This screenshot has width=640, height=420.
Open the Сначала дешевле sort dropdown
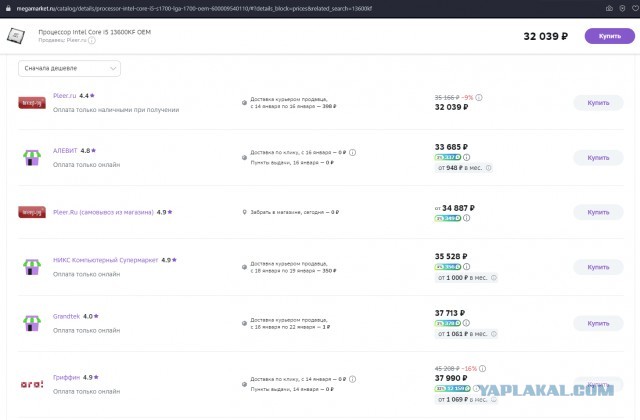click(69, 68)
